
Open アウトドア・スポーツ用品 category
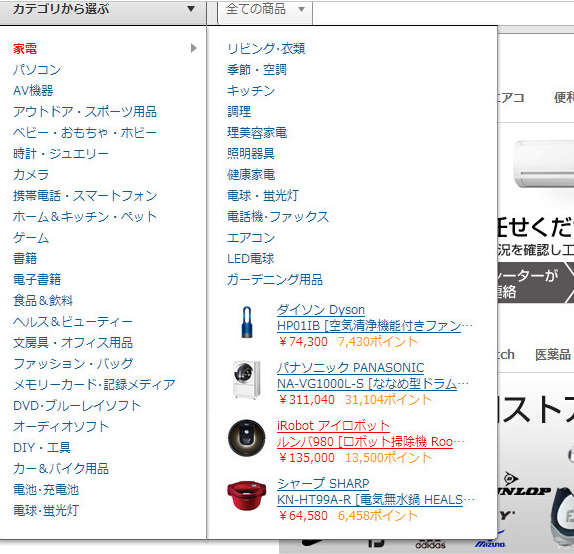tap(85, 111)
